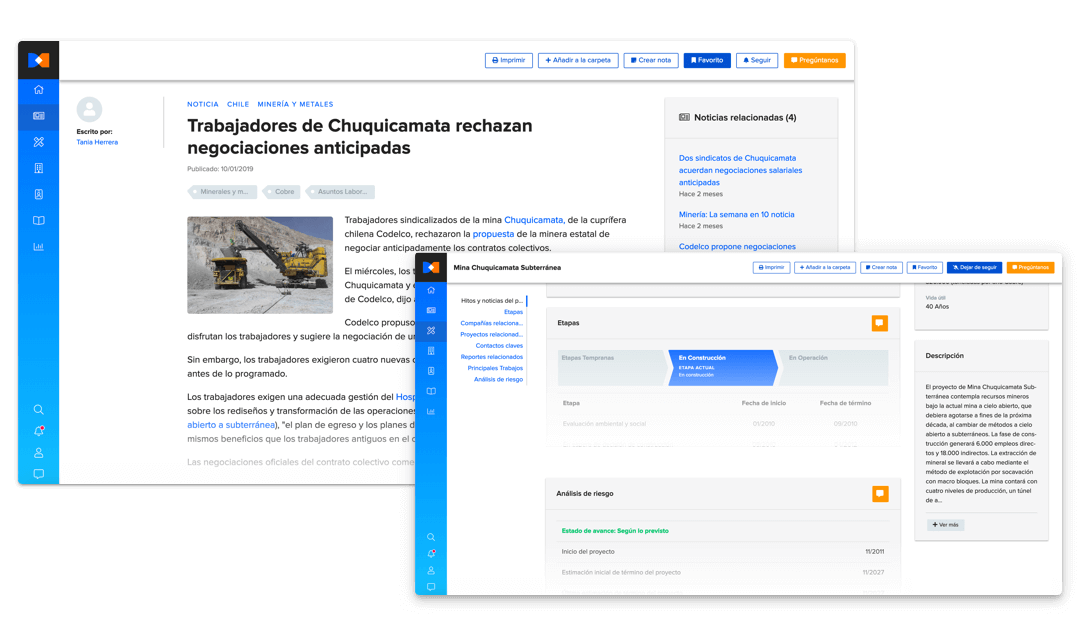This screenshot has height=636, width=1080.
Task: Open chart icon in project window sidebar
Action: coord(431,411)
